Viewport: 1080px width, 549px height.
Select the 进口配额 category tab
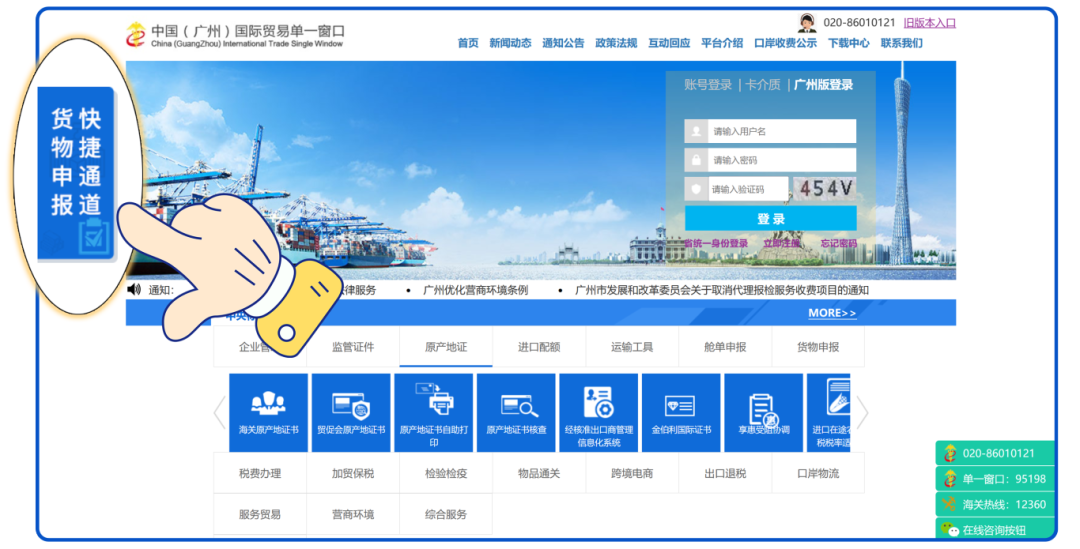[539, 347]
